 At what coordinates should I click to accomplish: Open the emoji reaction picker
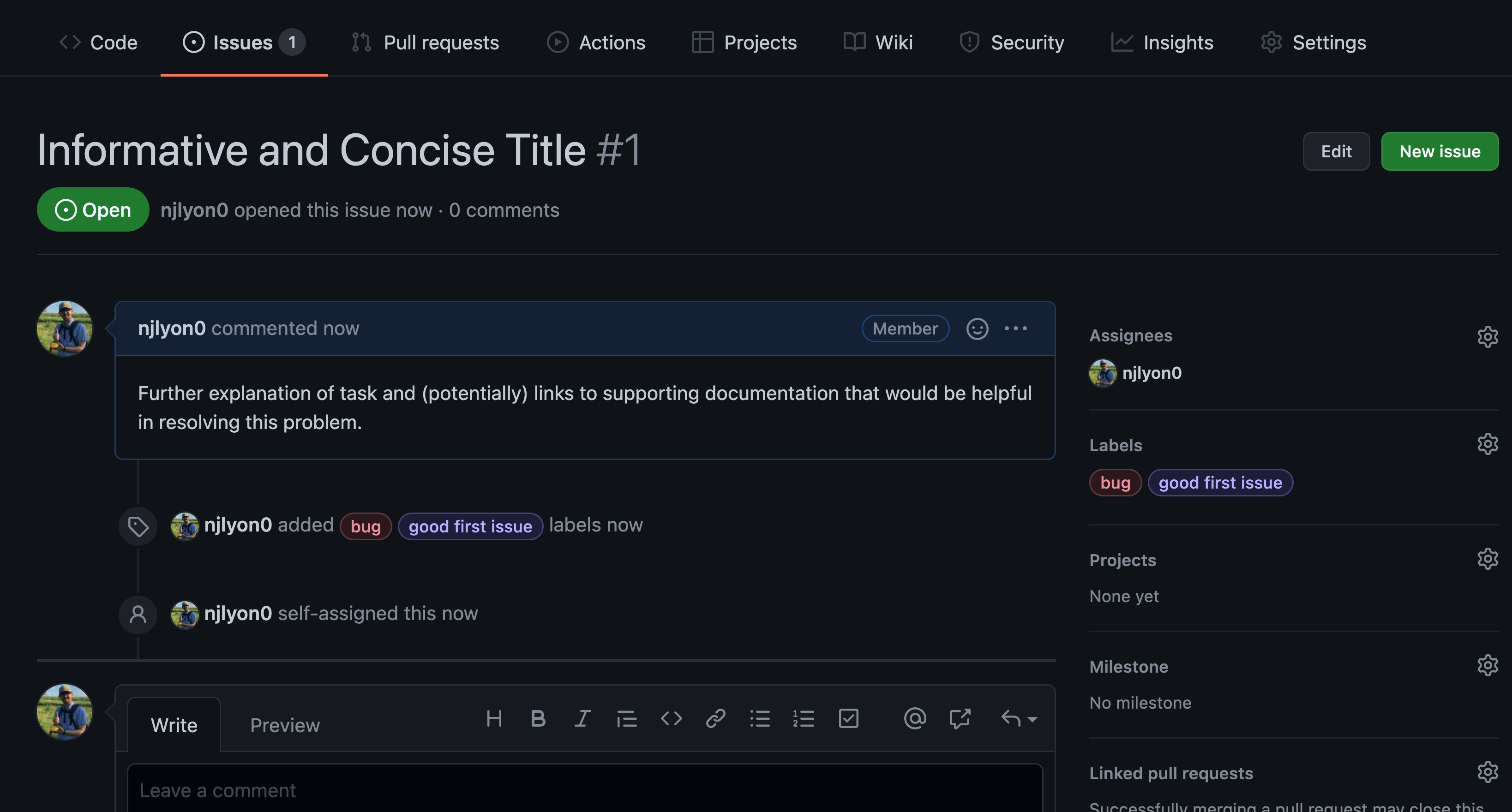pos(977,327)
